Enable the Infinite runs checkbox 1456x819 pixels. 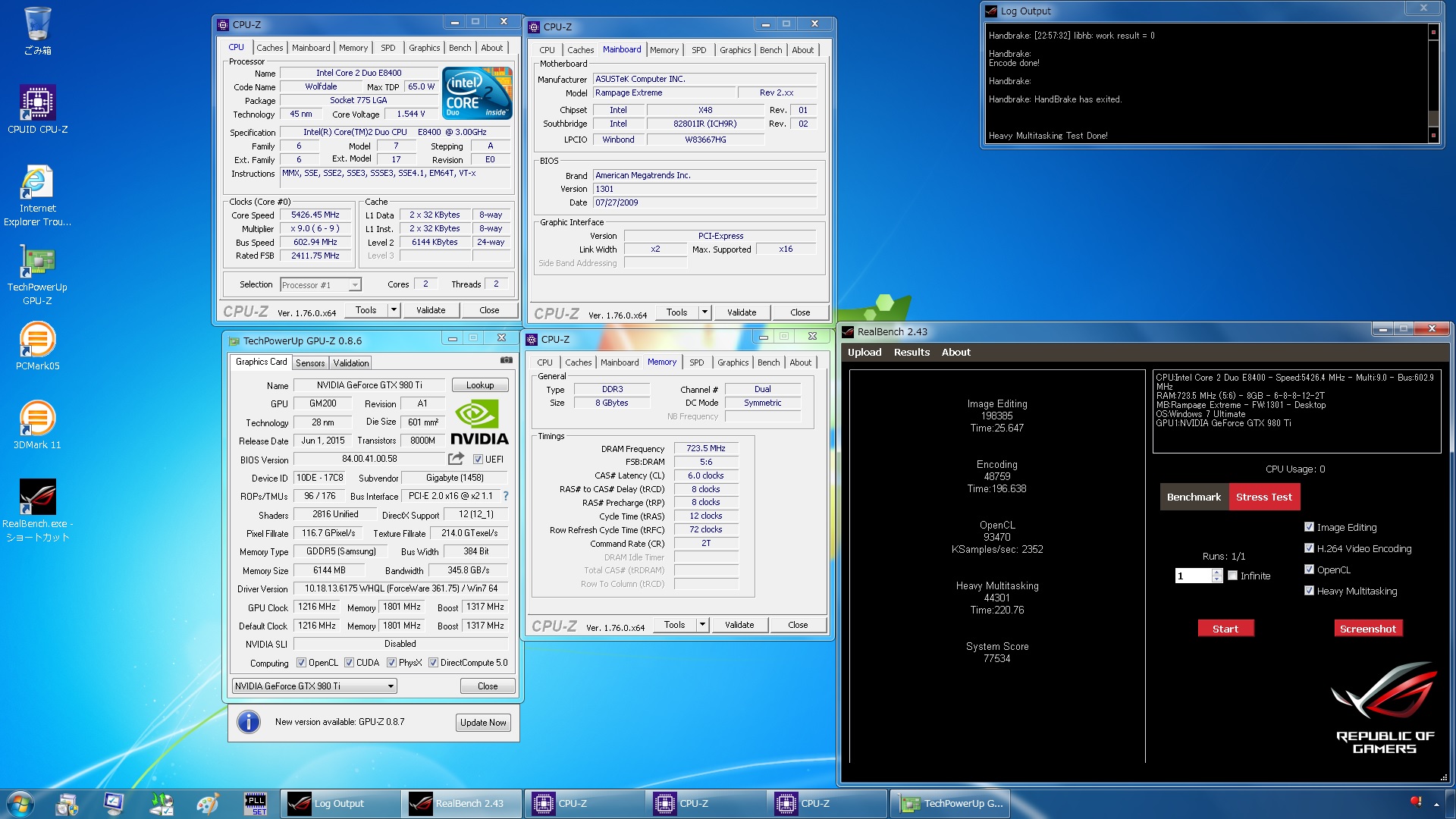(x=1232, y=576)
